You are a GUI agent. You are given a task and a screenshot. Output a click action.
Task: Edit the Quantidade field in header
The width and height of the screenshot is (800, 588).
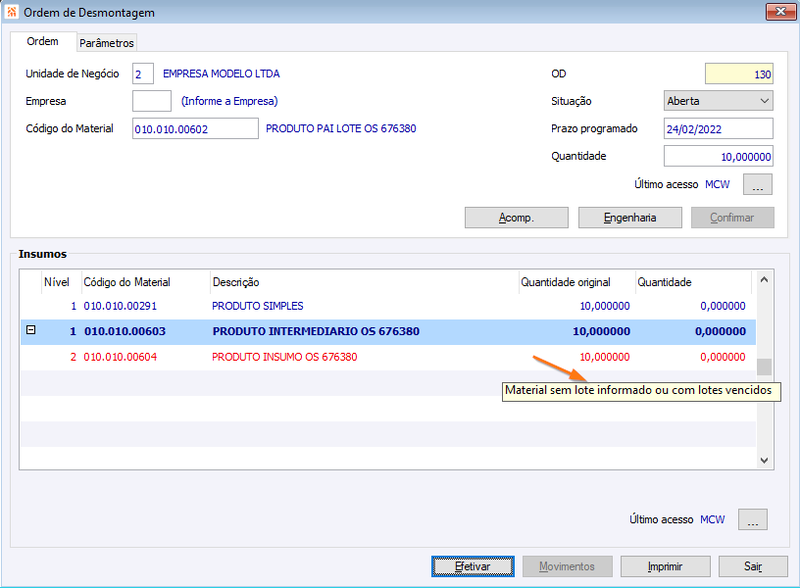(x=718, y=156)
